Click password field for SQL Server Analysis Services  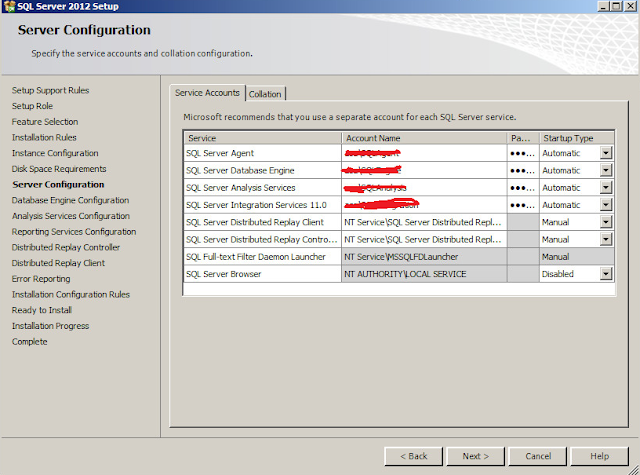(x=523, y=188)
